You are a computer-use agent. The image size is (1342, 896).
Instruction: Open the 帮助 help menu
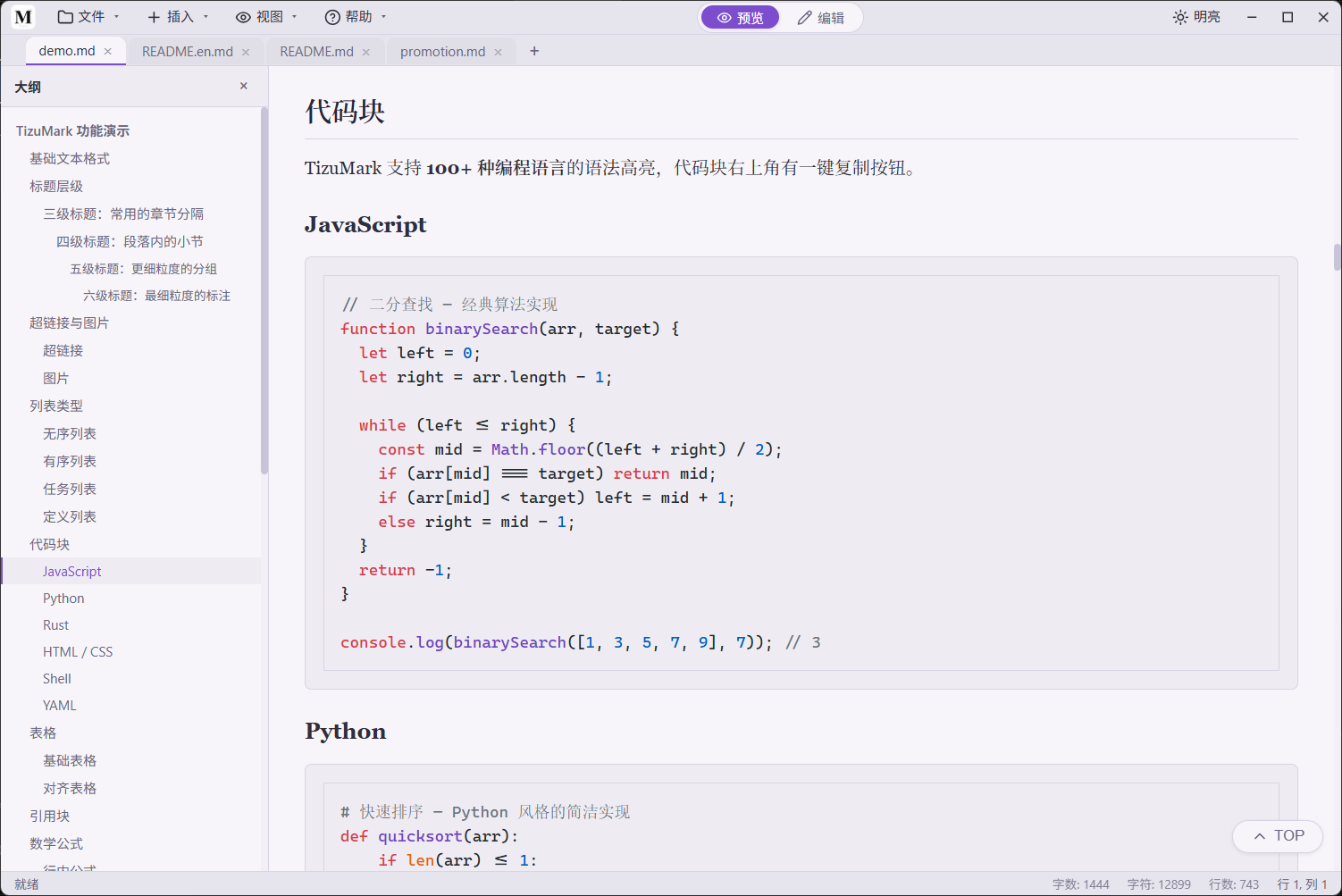click(356, 17)
